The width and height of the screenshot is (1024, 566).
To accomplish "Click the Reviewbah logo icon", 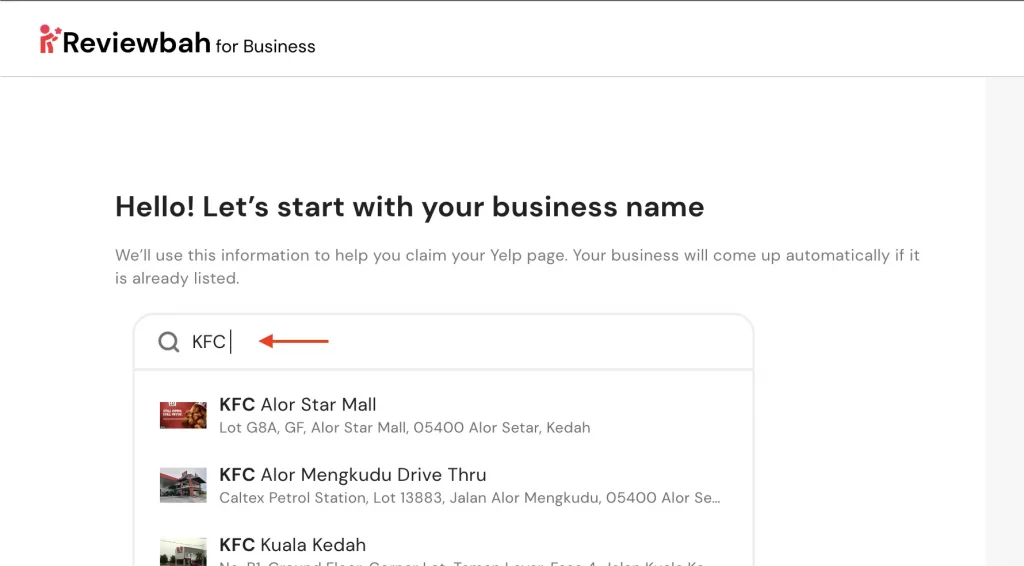I will point(50,40).
